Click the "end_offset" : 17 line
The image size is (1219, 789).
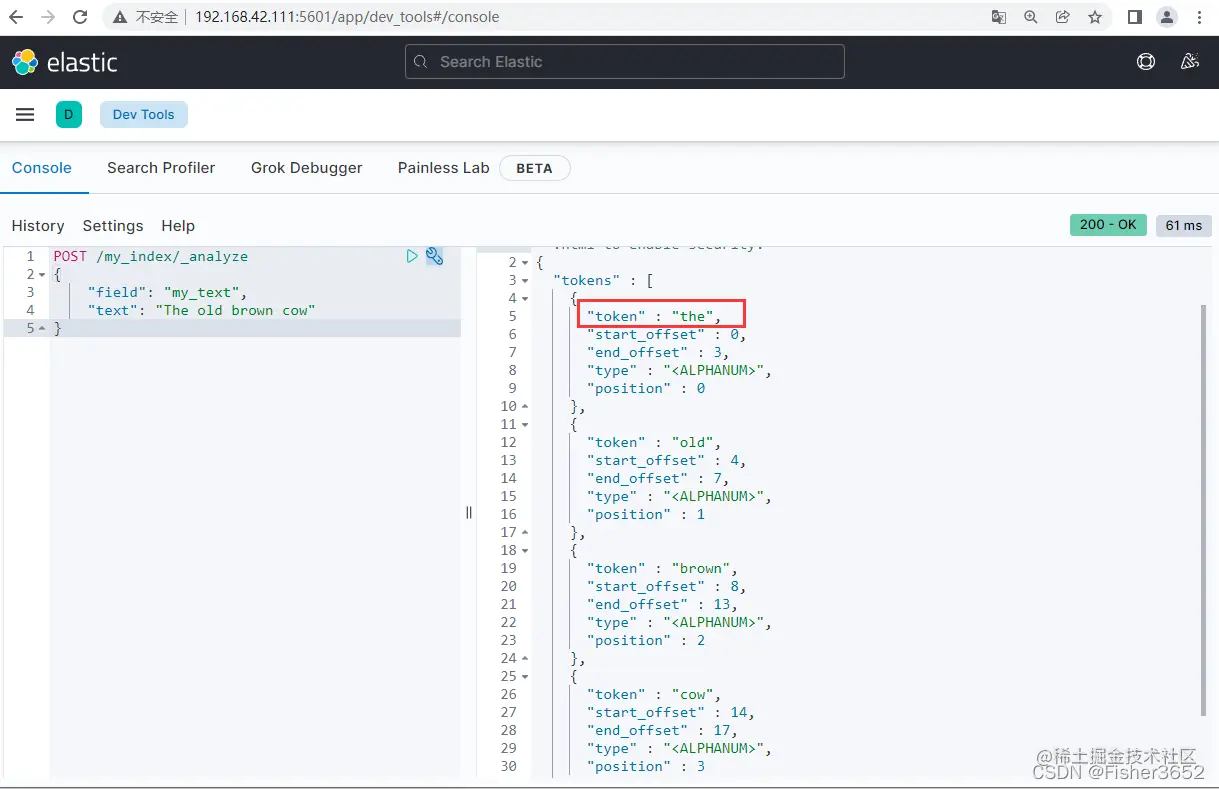coord(662,730)
